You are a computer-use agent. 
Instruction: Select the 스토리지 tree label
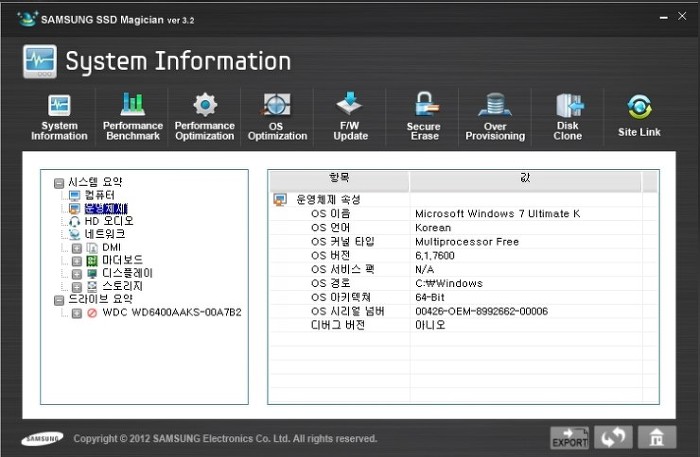tap(122, 286)
